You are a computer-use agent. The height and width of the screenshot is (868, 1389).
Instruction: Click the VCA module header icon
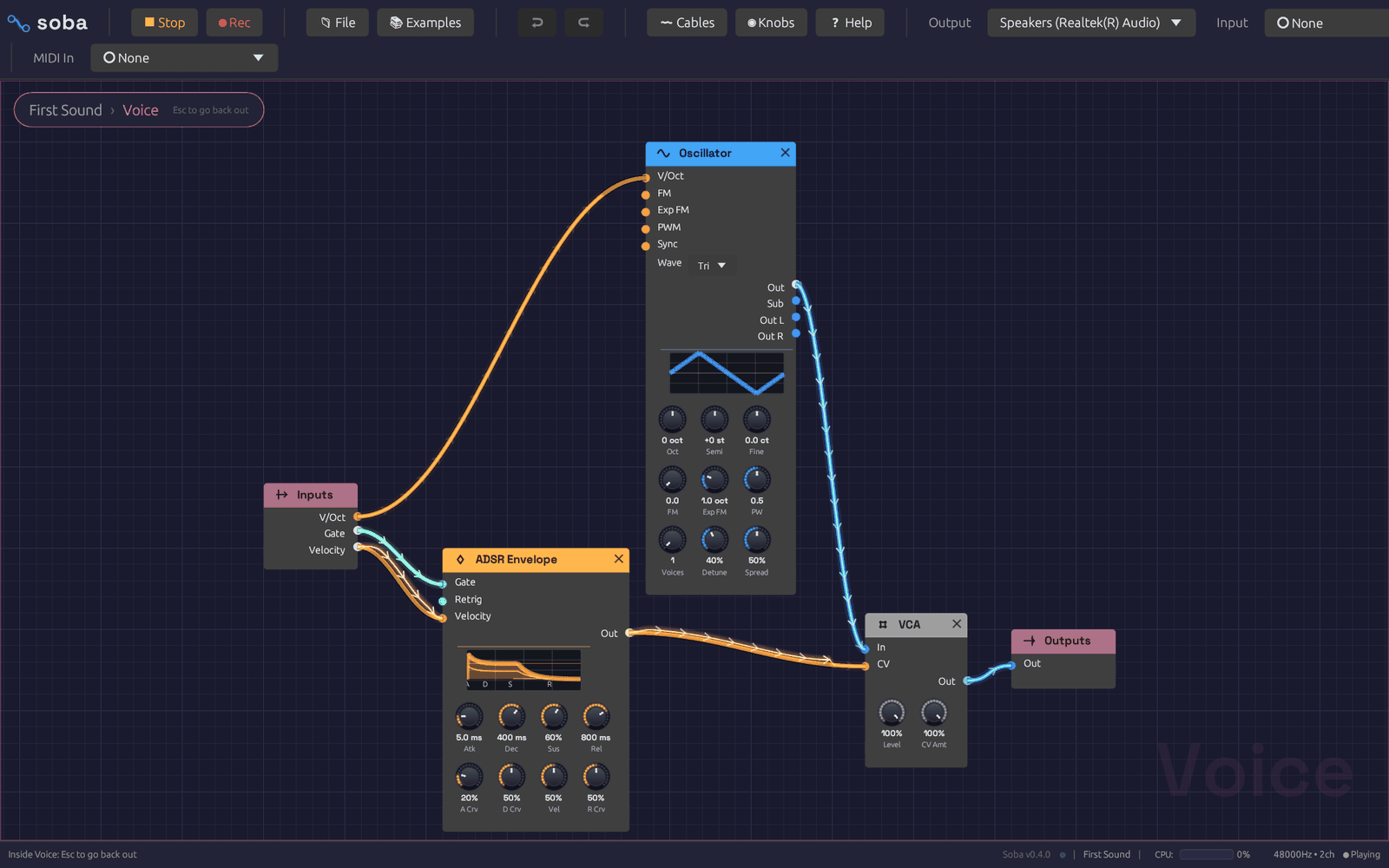tap(883, 625)
